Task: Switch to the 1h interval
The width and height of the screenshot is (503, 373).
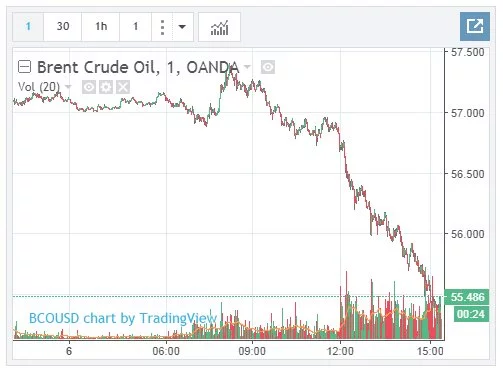Action: pos(101,27)
